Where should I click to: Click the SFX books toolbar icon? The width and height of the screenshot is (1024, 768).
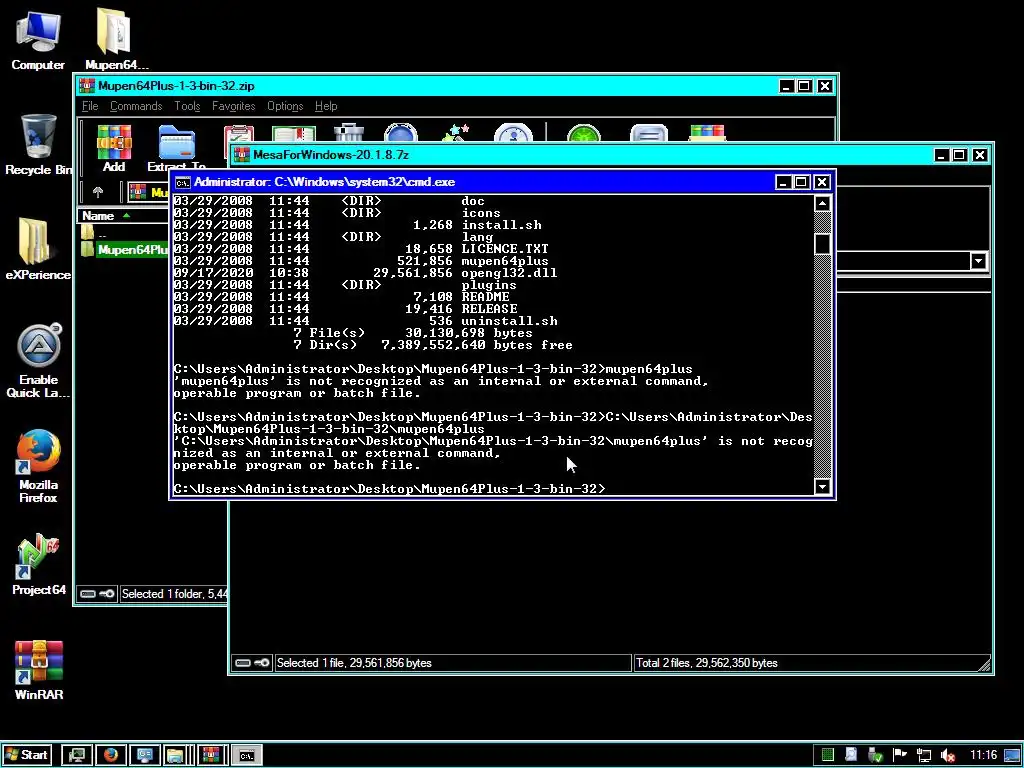[x=707, y=133]
